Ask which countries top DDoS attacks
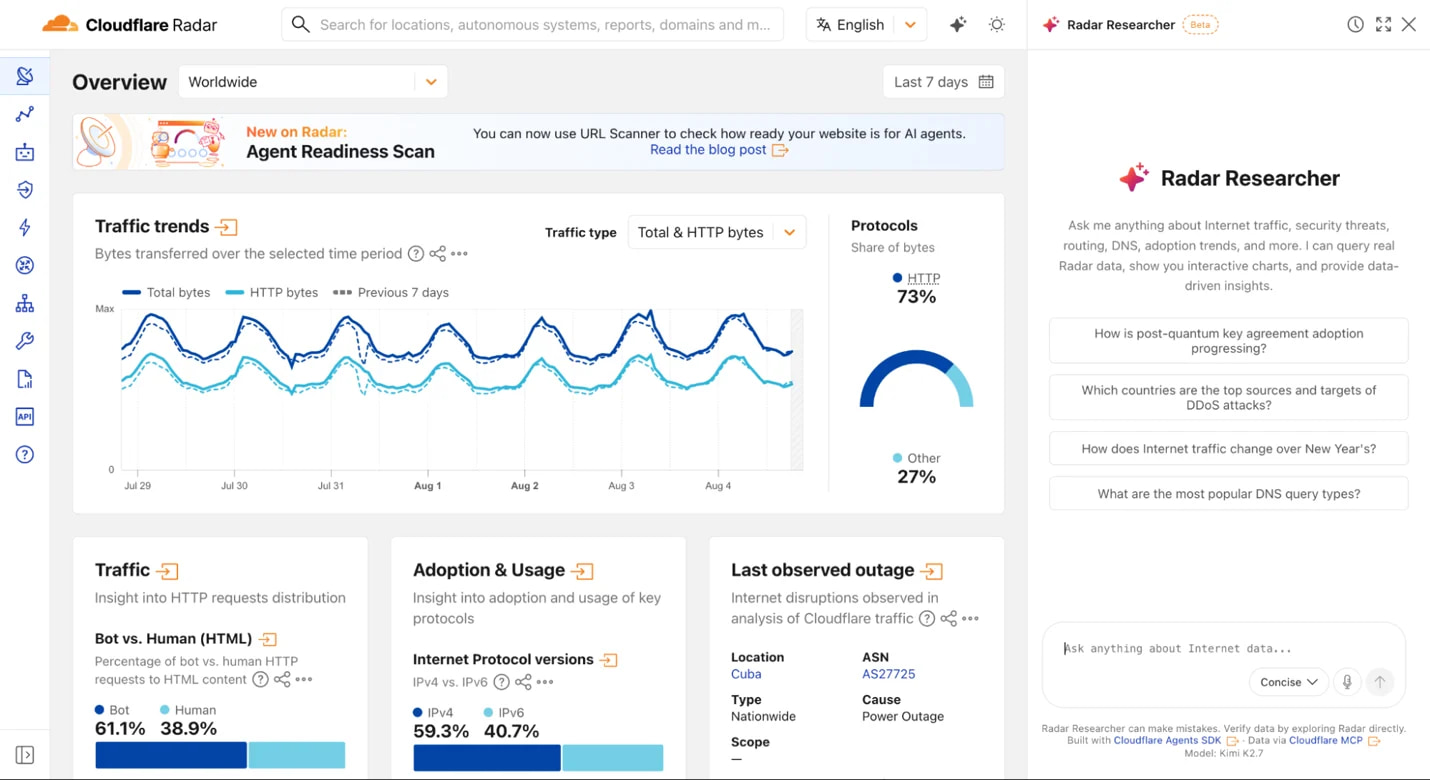This screenshot has width=1430, height=780. 1228,398
